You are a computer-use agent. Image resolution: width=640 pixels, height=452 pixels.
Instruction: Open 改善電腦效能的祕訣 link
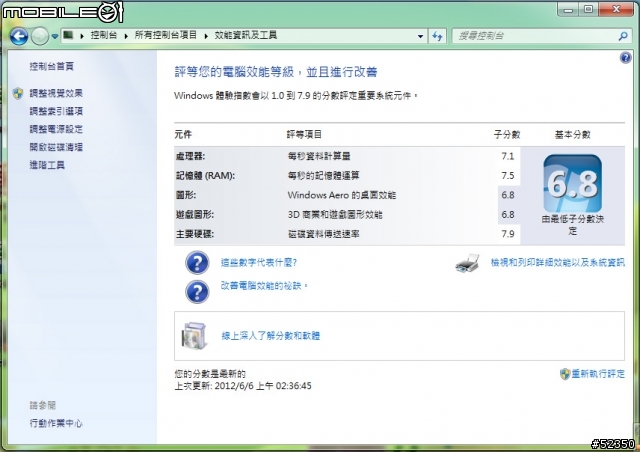click(x=264, y=286)
